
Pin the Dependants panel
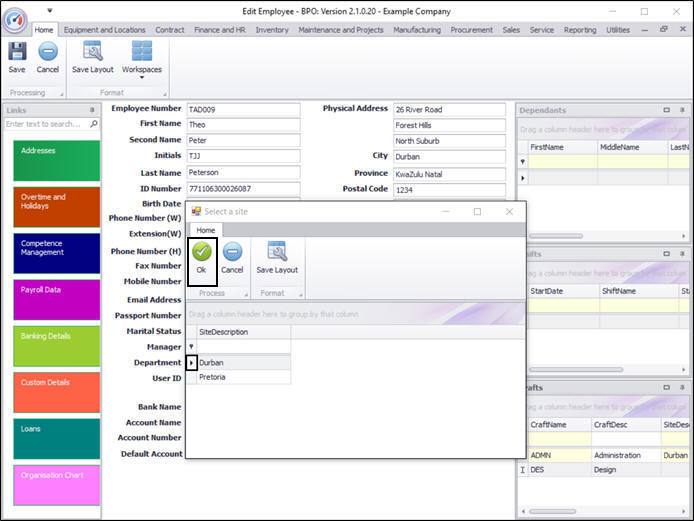682,110
